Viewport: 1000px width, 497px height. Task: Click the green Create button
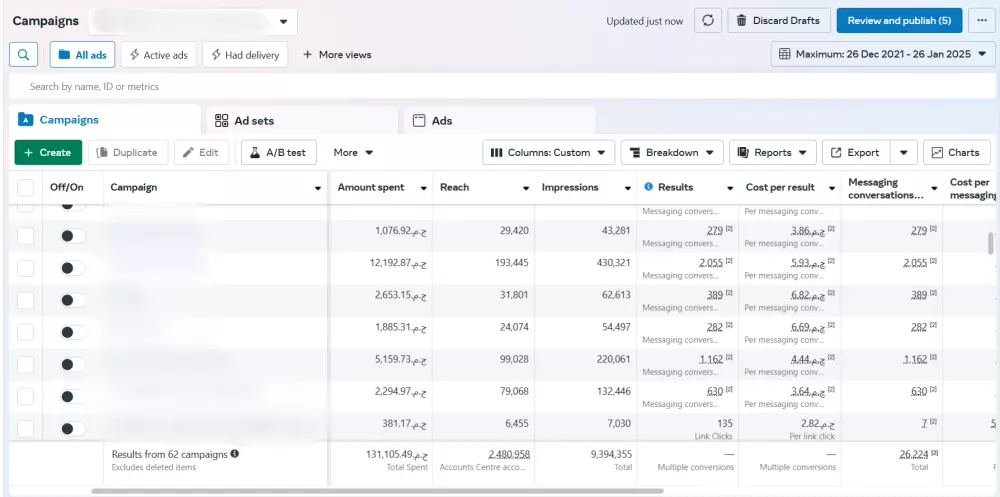[x=47, y=153]
